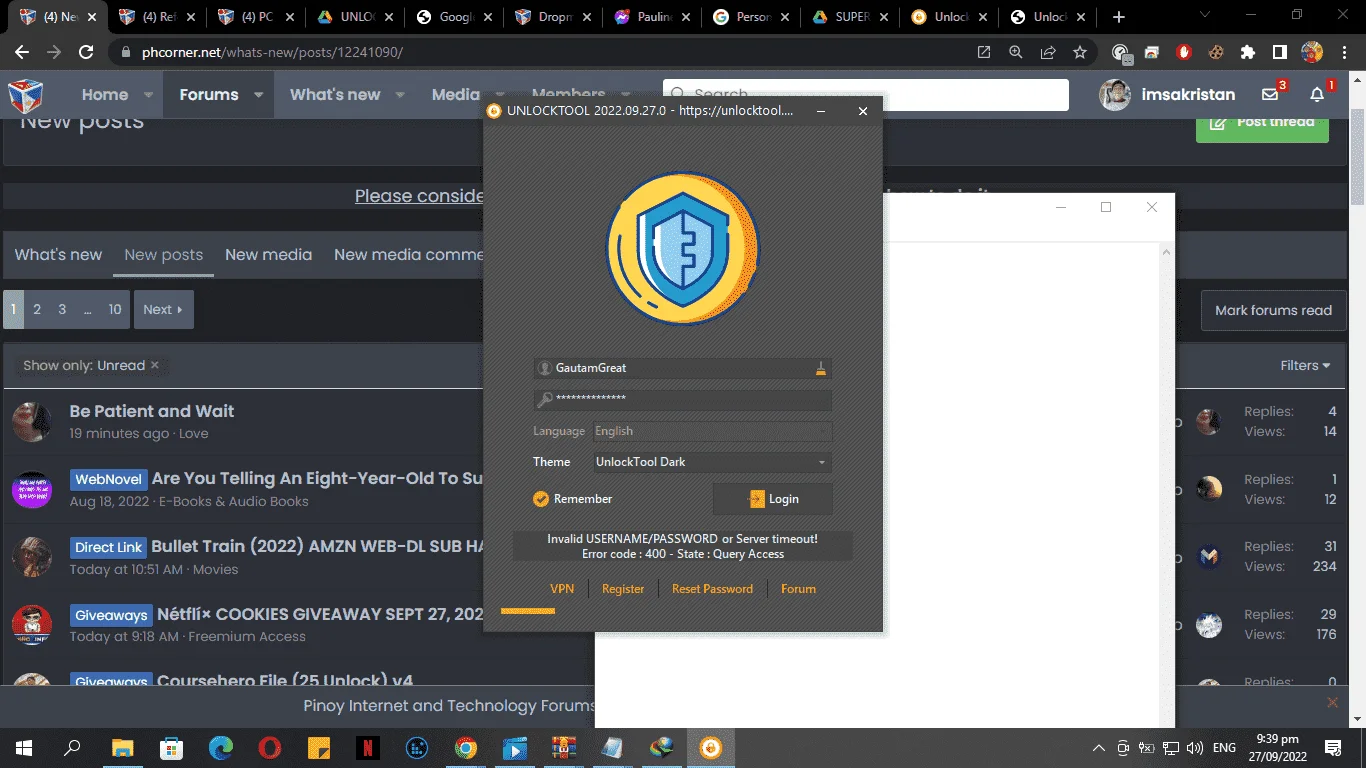Select the What's new sub-tab
Viewport: 1366px width, 768px height.
click(58, 255)
